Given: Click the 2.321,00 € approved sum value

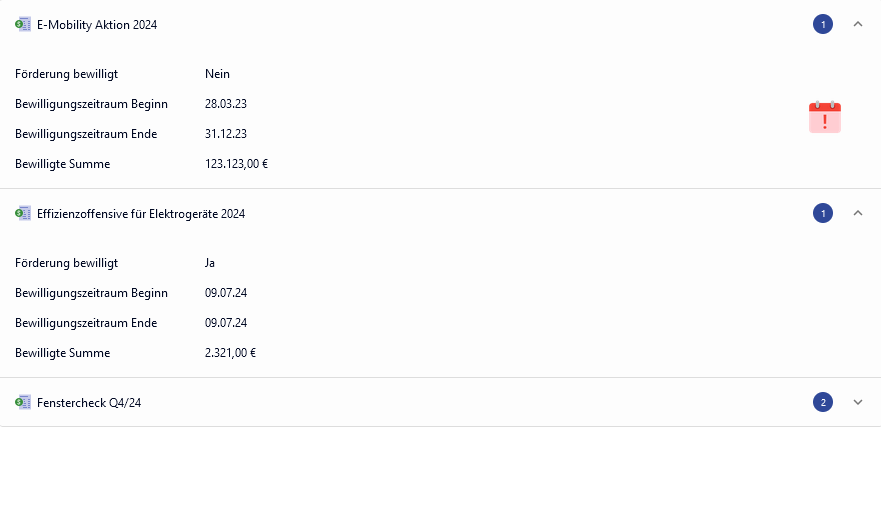Looking at the screenshot, I should [x=230, y=353].
